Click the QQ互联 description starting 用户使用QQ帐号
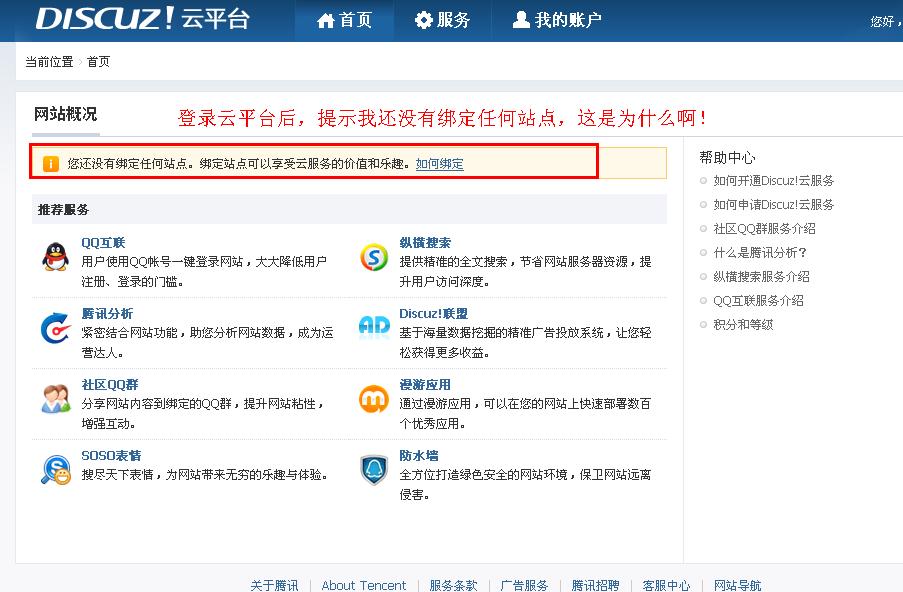The image size is (903, 592). pyautogui.click(x=204, y=272)
